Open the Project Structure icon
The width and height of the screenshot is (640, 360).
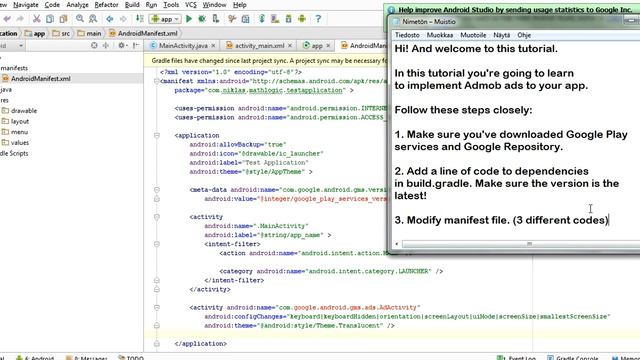pyautogui.click(x=245, y=19)
